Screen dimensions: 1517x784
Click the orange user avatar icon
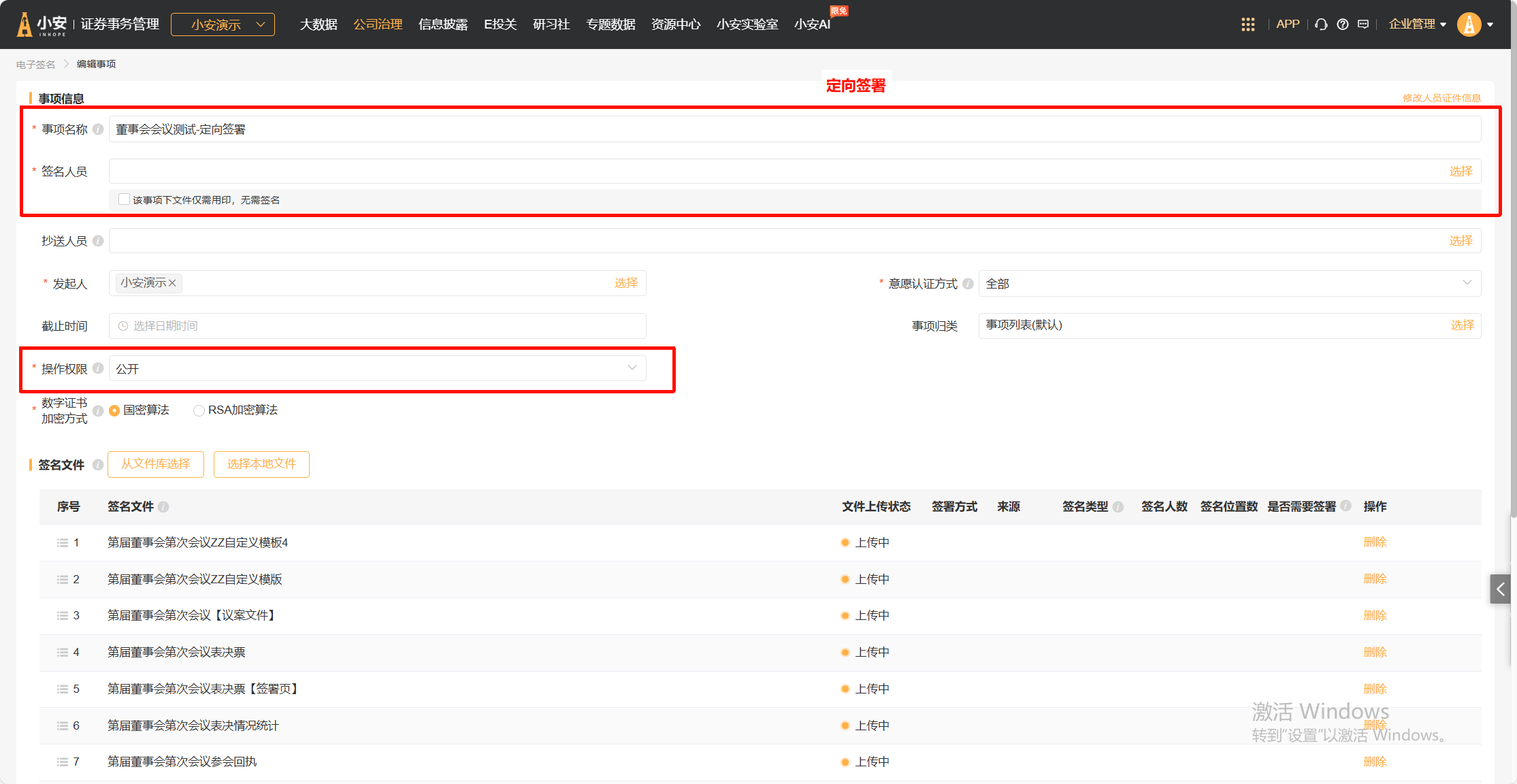[x=1469, y=24]
